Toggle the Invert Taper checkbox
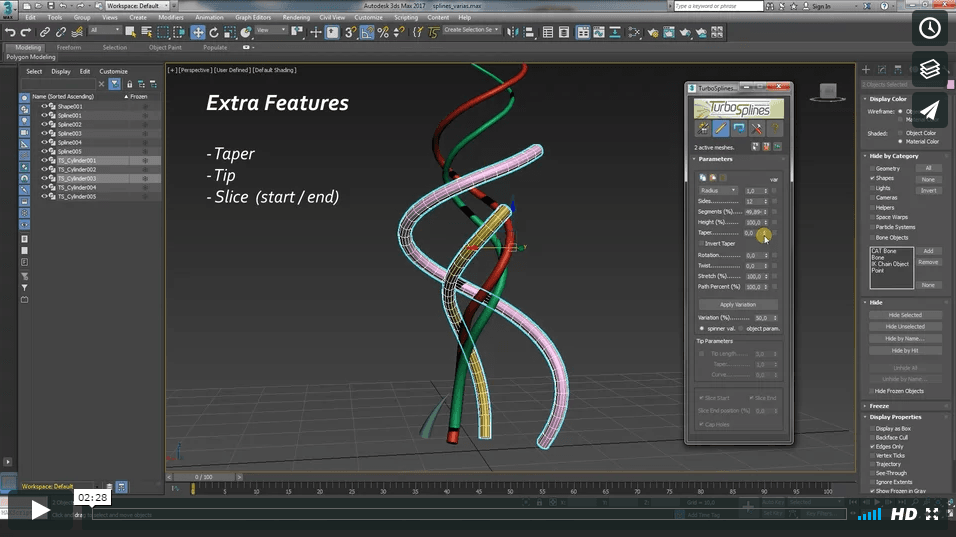 click(701, 243)
